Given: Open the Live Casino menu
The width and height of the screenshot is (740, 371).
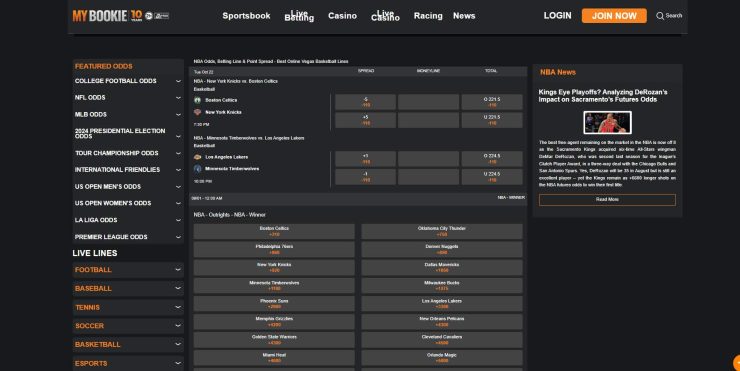Looking at the screenshot, I should point(386,16).
